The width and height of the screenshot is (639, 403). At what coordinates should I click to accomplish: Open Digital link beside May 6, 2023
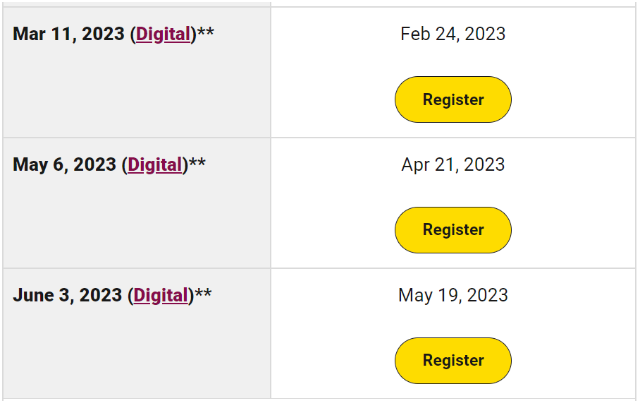point(155,165)
